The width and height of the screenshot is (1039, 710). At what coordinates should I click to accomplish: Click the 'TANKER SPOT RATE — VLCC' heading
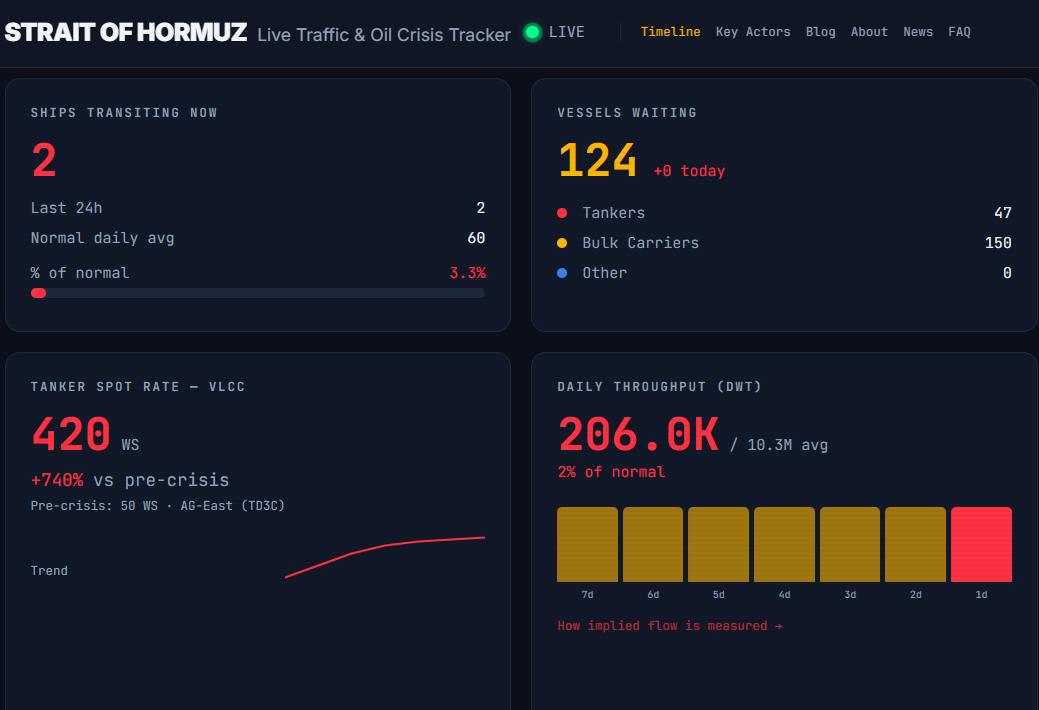(138, 386)
